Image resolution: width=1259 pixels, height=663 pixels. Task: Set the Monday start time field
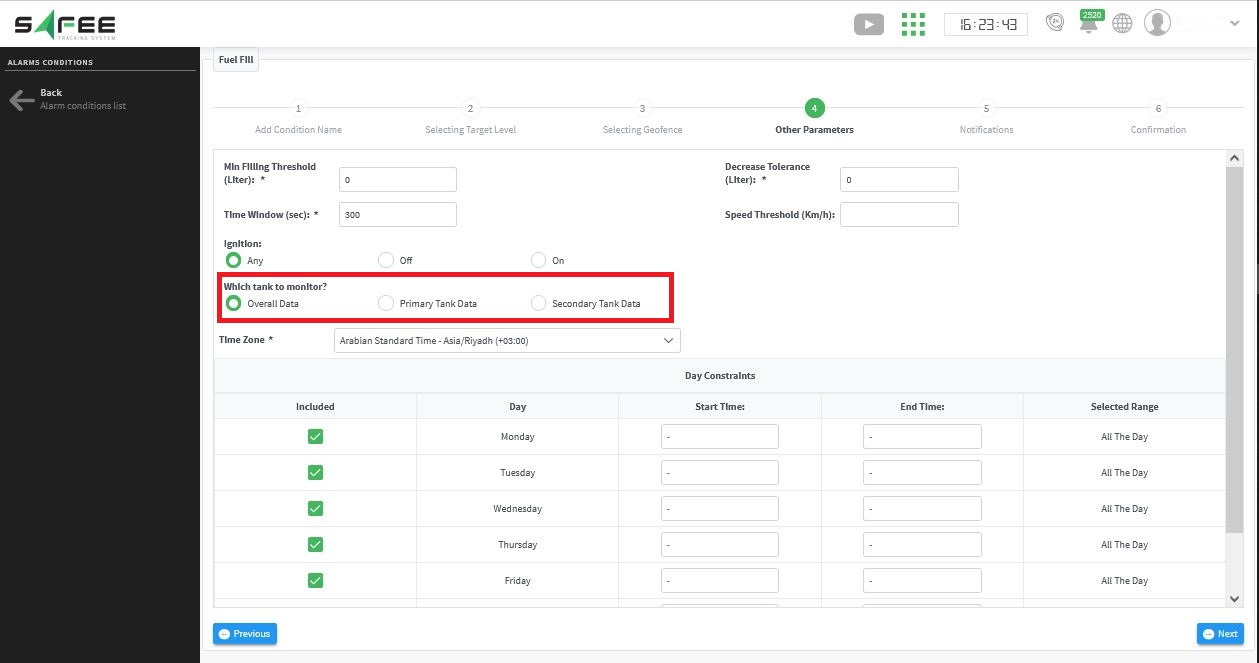(x=720, y=437)
